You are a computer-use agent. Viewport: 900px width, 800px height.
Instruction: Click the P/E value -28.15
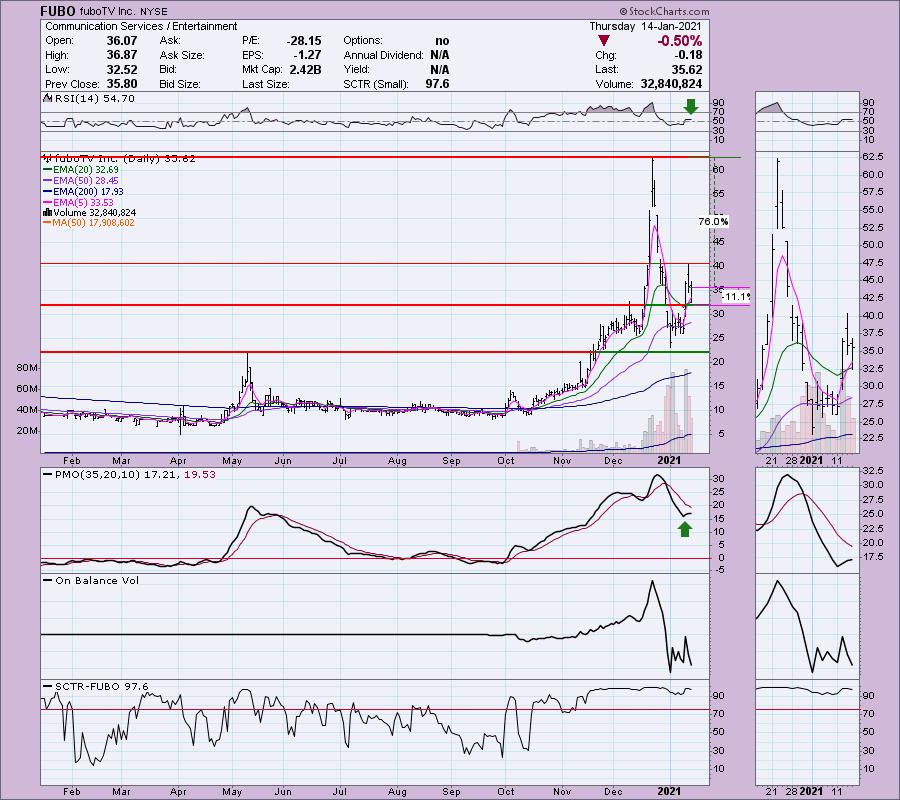click(304, 41)
